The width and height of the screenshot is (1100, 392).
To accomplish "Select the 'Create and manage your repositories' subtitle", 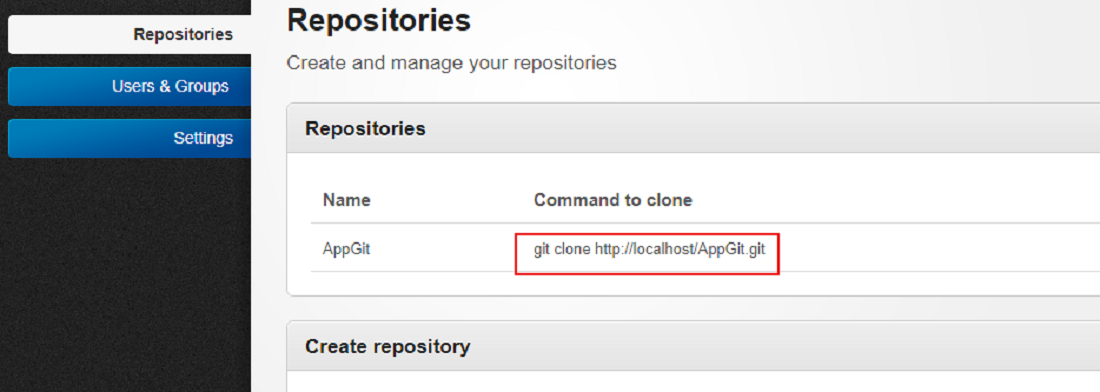I will click(452, 63).
